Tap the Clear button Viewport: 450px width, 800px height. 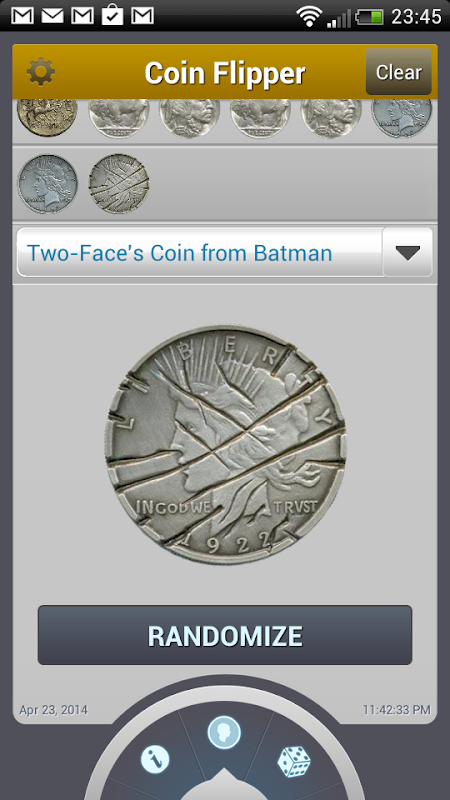[x=398, y=72]
